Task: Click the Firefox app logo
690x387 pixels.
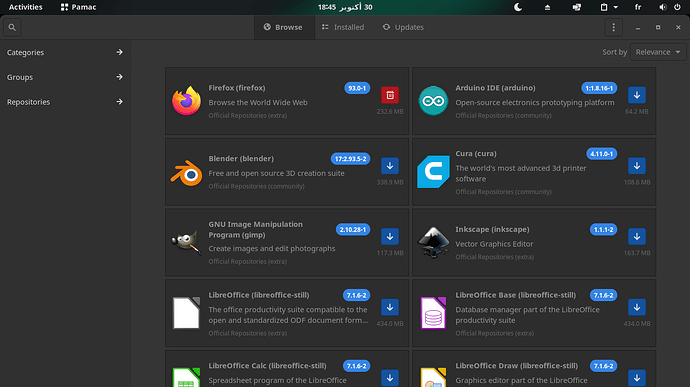Action: point(186,101)
